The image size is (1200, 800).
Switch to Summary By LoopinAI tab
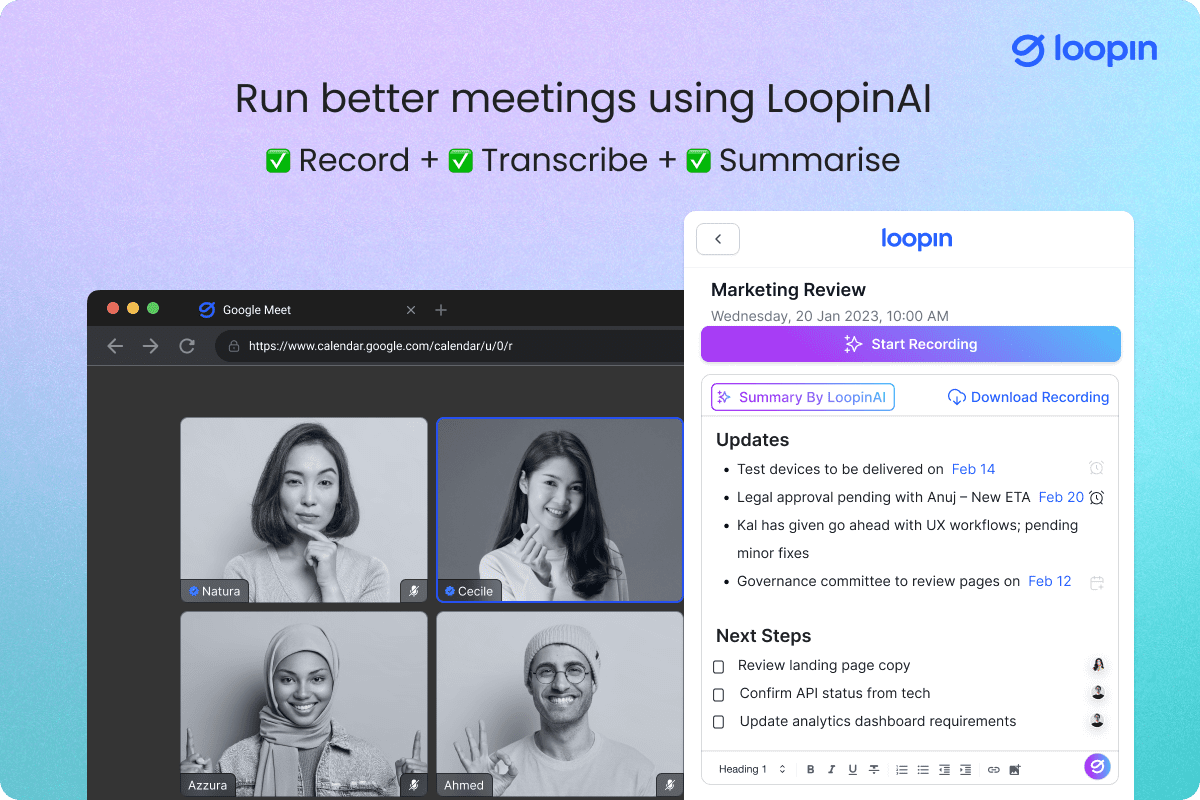(x=802, y=397)
